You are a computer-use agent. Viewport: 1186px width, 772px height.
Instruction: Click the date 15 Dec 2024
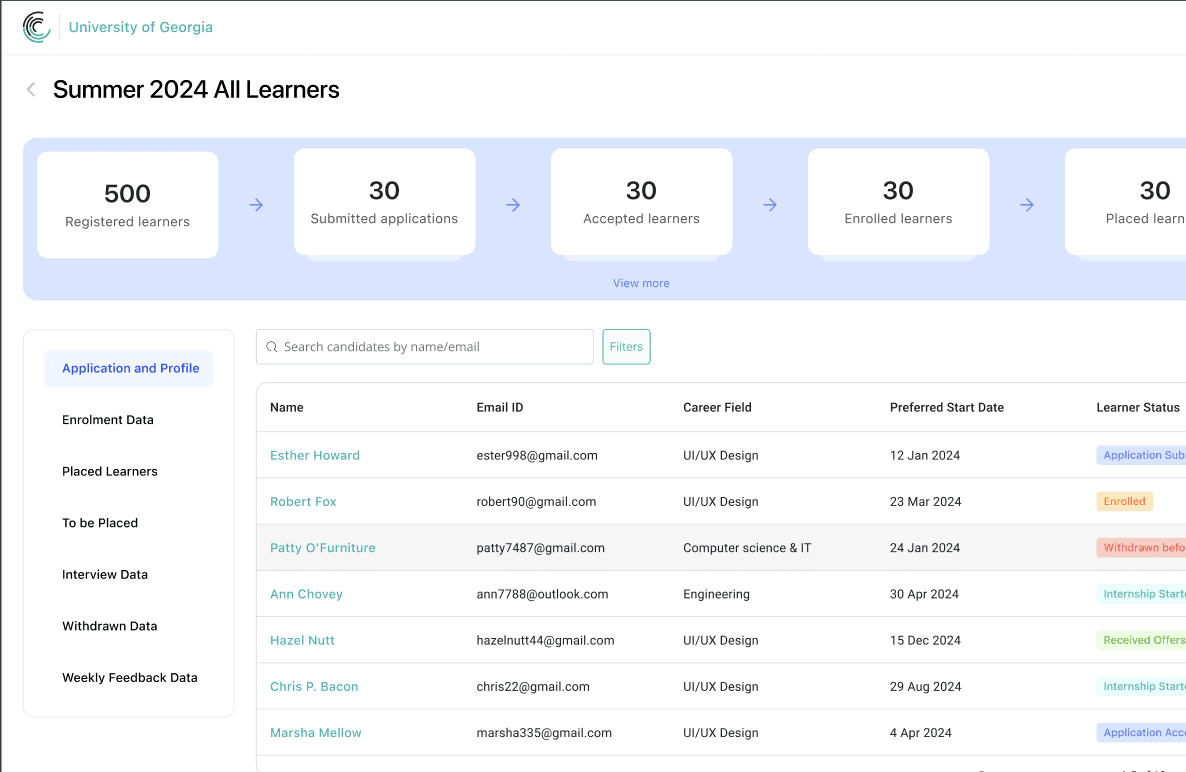coord(925,640)
